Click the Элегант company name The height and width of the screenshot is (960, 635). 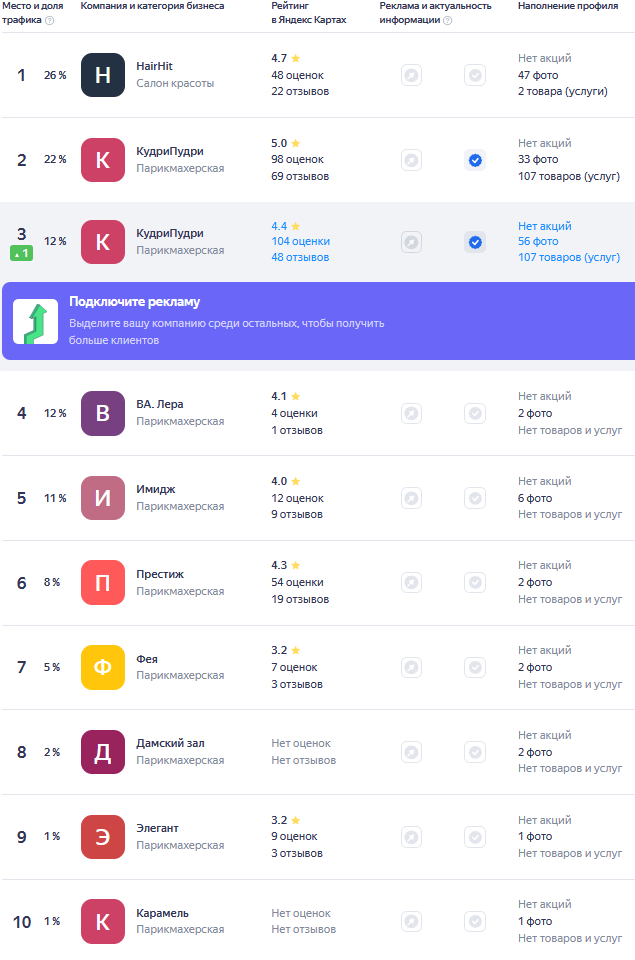tap(157, 828)
